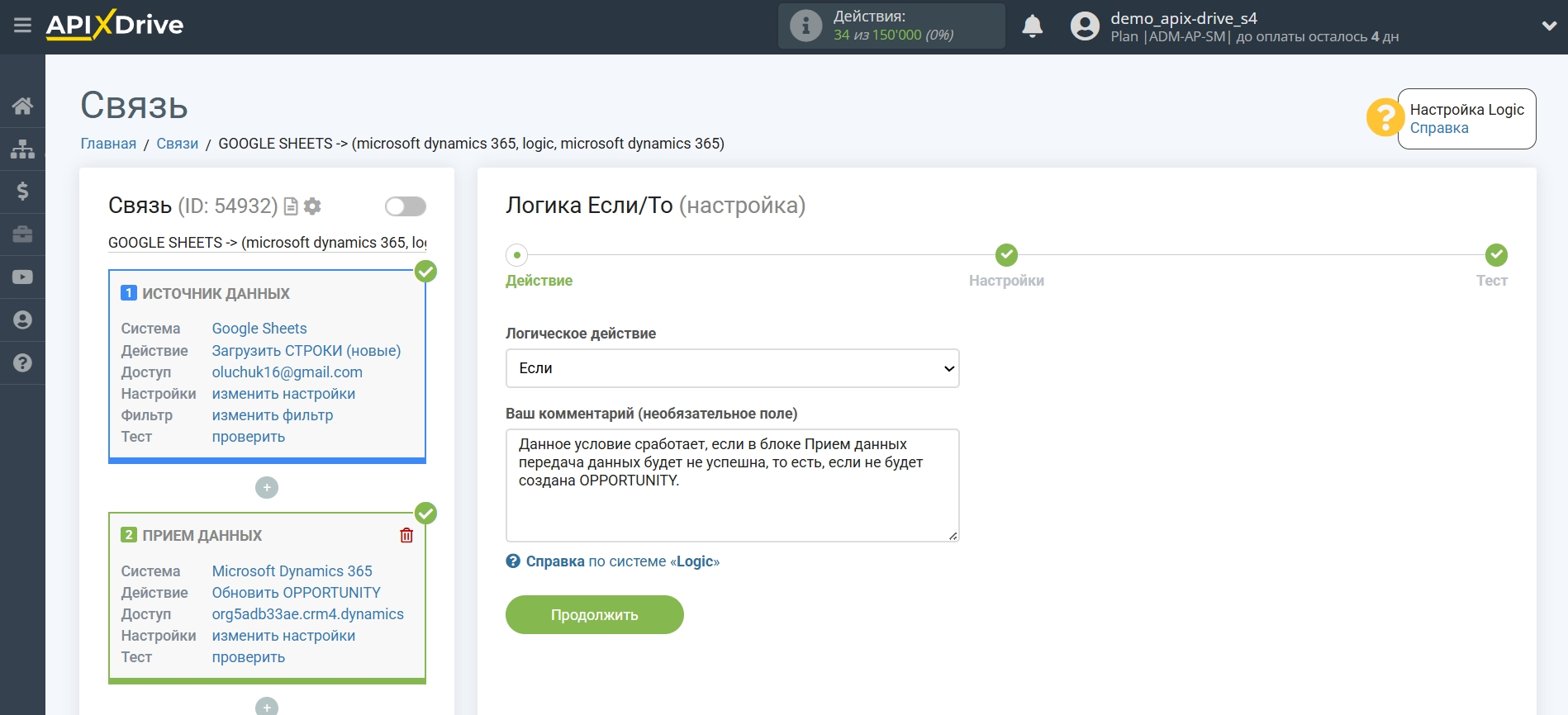The height and width of the screenshot is (715, 1568).
Task: Click изменить настройки in the source block
Action: tap(283, 394)
